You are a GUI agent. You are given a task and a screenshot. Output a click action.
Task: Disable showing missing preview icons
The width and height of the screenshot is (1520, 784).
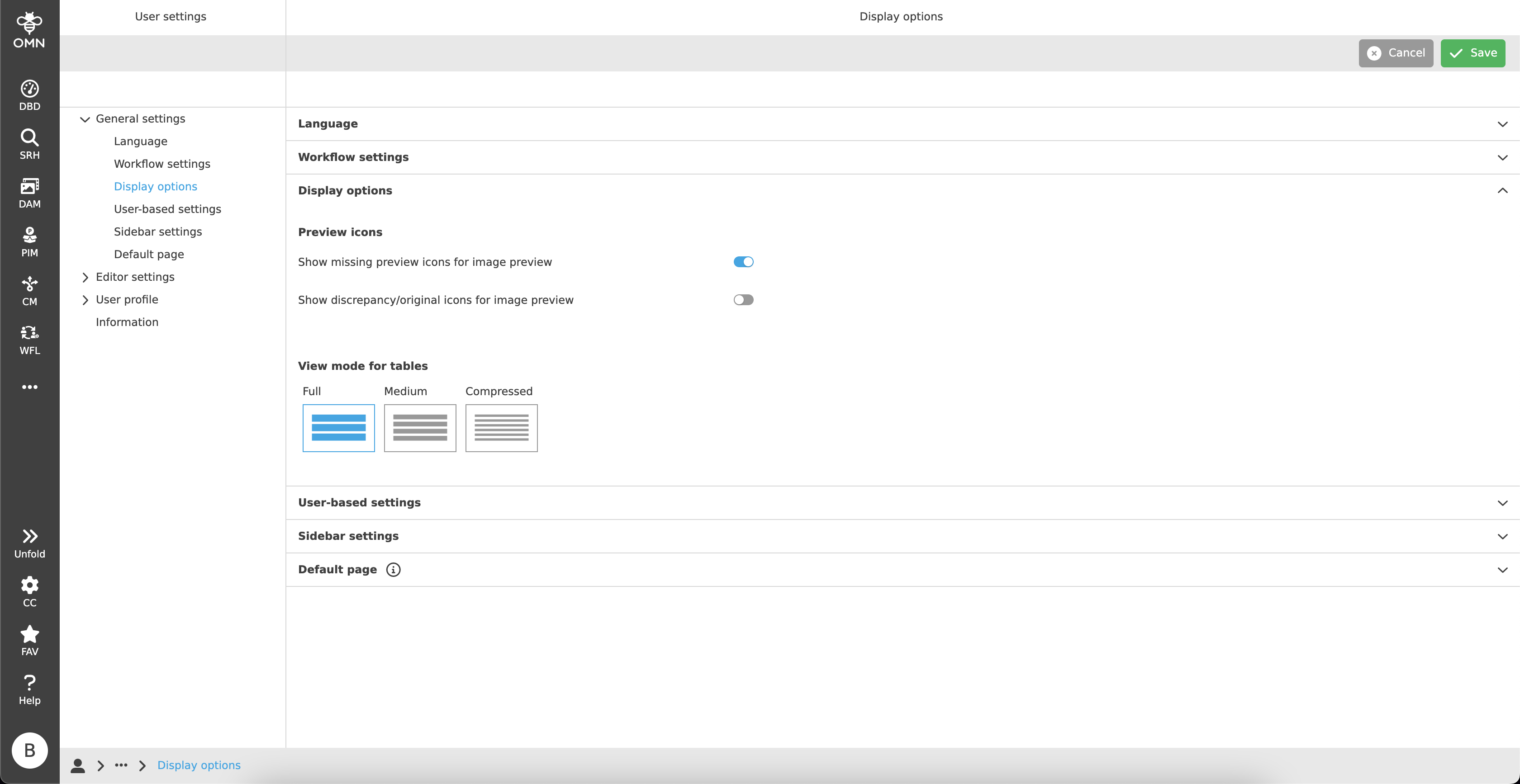[743, 261]
